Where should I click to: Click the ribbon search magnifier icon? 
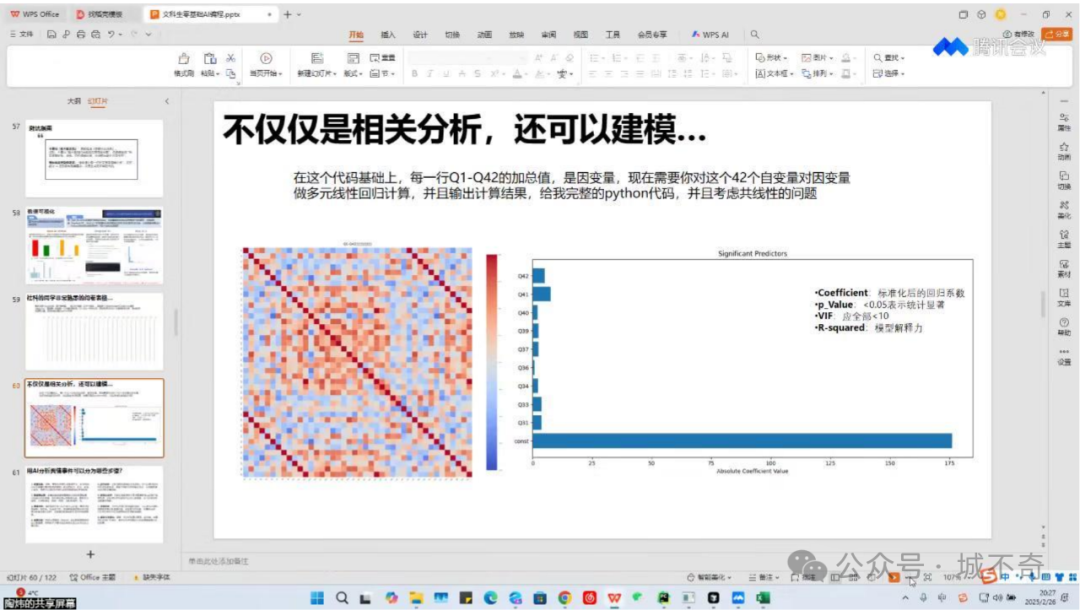click(755, 34)
